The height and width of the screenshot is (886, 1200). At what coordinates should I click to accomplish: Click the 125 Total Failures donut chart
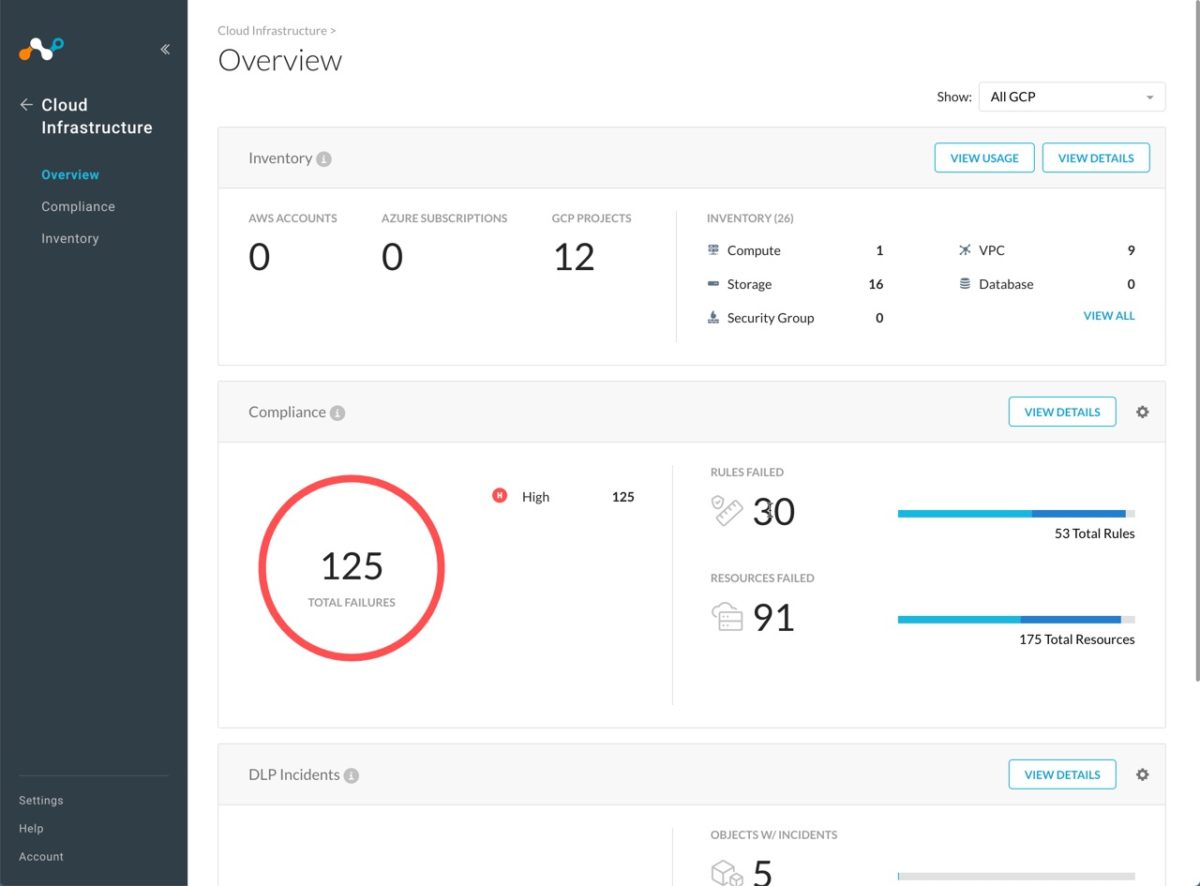(x=351, y=568)
